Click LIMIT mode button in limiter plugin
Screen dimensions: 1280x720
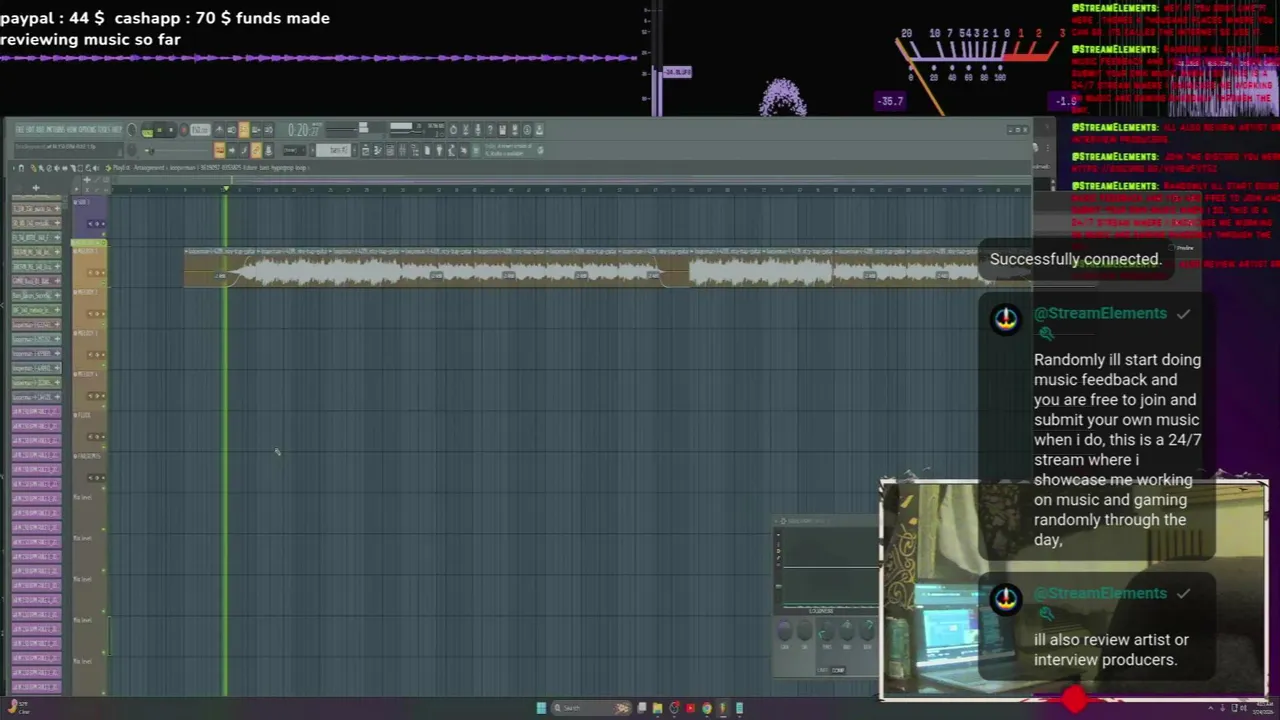(822, 671)
